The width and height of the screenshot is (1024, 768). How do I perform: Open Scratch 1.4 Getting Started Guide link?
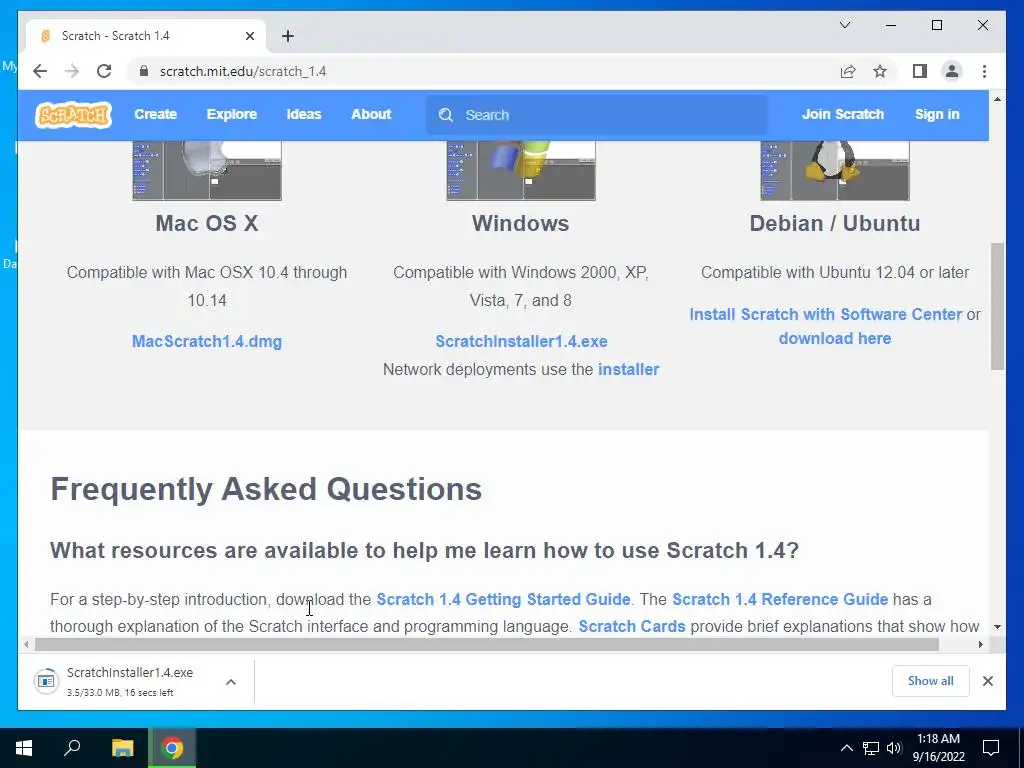(x=504, y=600)
